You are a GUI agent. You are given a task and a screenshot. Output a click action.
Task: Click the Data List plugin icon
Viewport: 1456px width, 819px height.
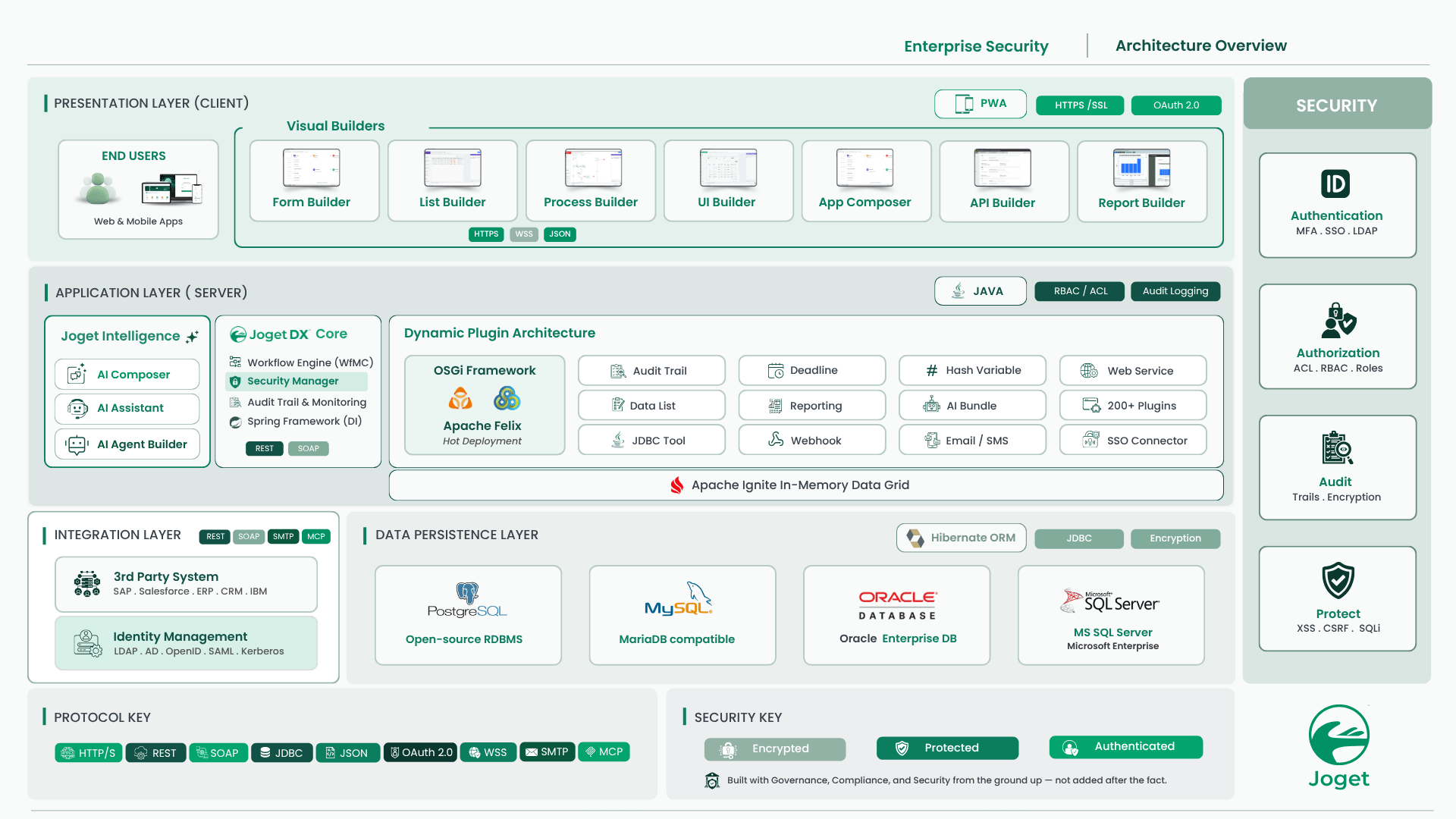[618, 405]
